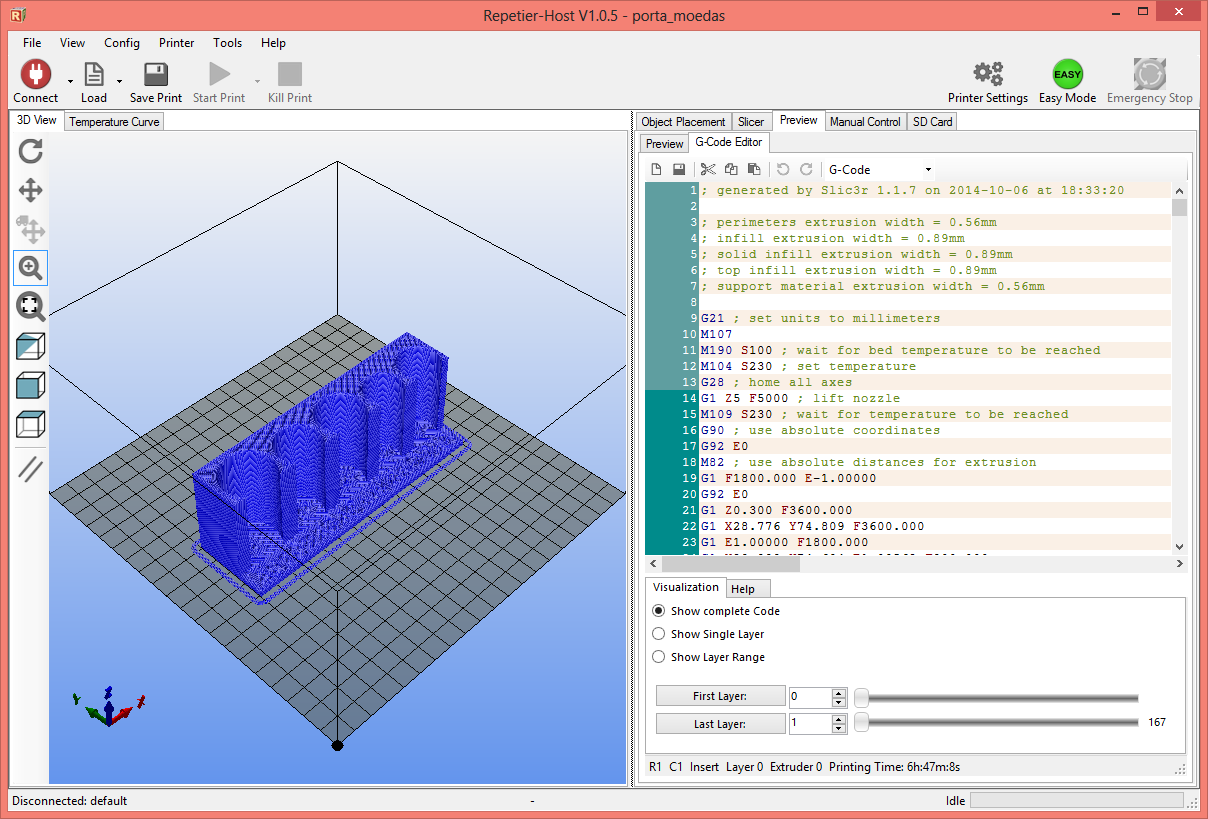Toggle the Easy Mode button
This screenshot has height=819, width=1208.
click(x=1067, y=74)
